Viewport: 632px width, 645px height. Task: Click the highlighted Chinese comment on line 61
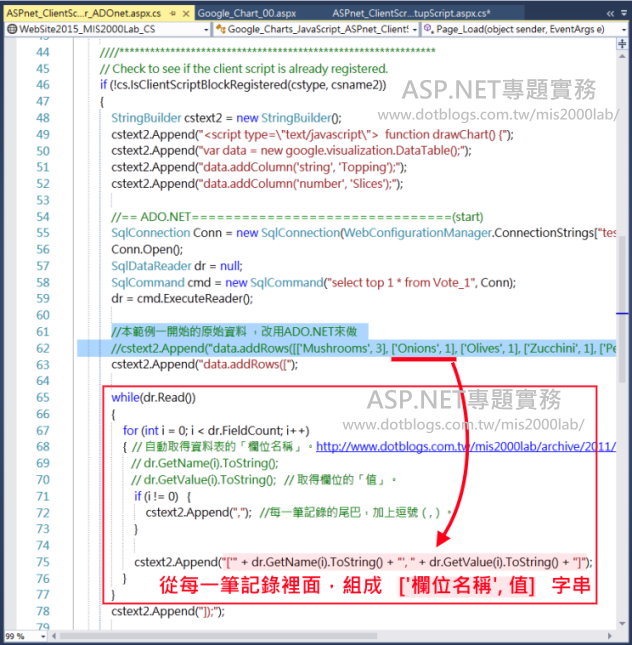234,332
